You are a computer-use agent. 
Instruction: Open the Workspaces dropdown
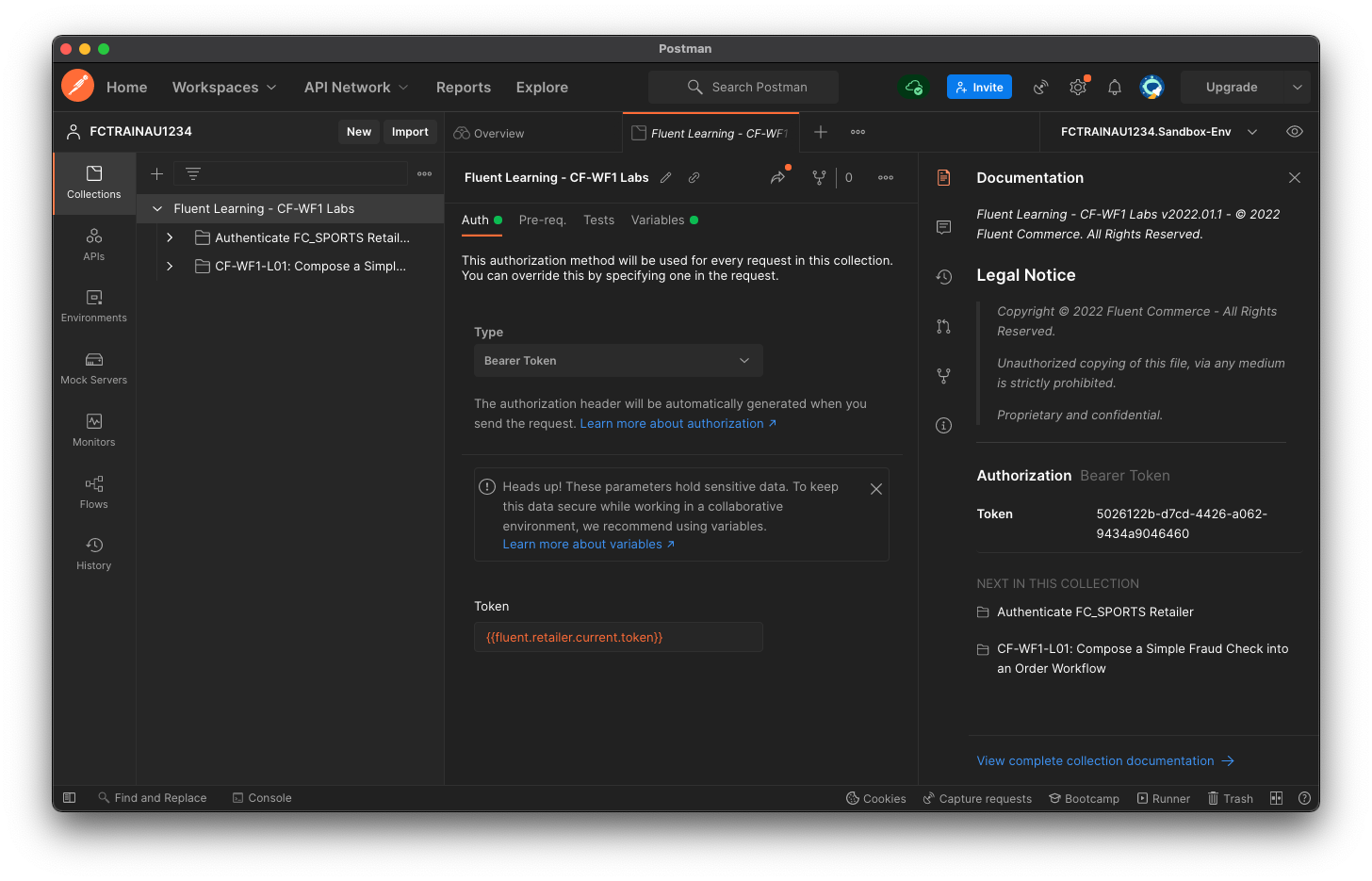(224, 87)
